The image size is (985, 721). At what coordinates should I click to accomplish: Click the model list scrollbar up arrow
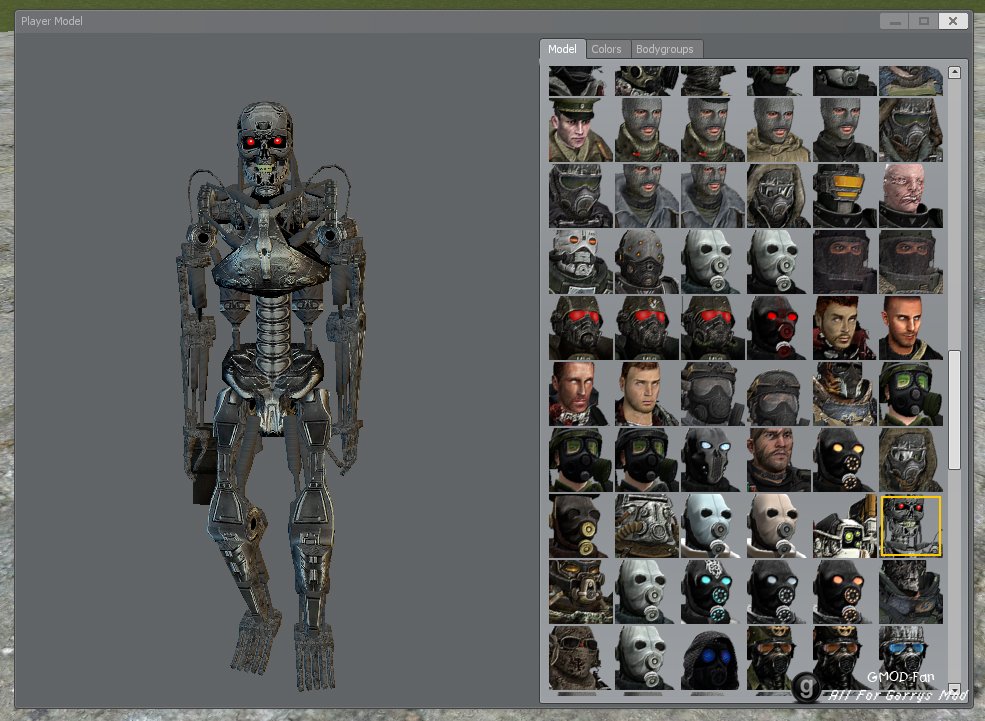click(x=953, y=71)
